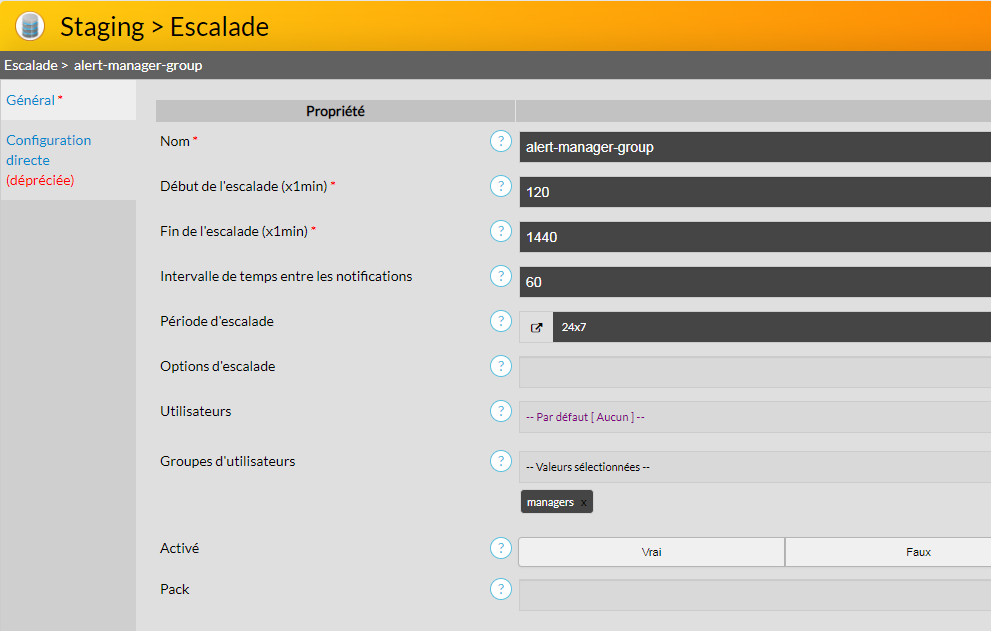Show help for Options d'escalade

[501, 366]
